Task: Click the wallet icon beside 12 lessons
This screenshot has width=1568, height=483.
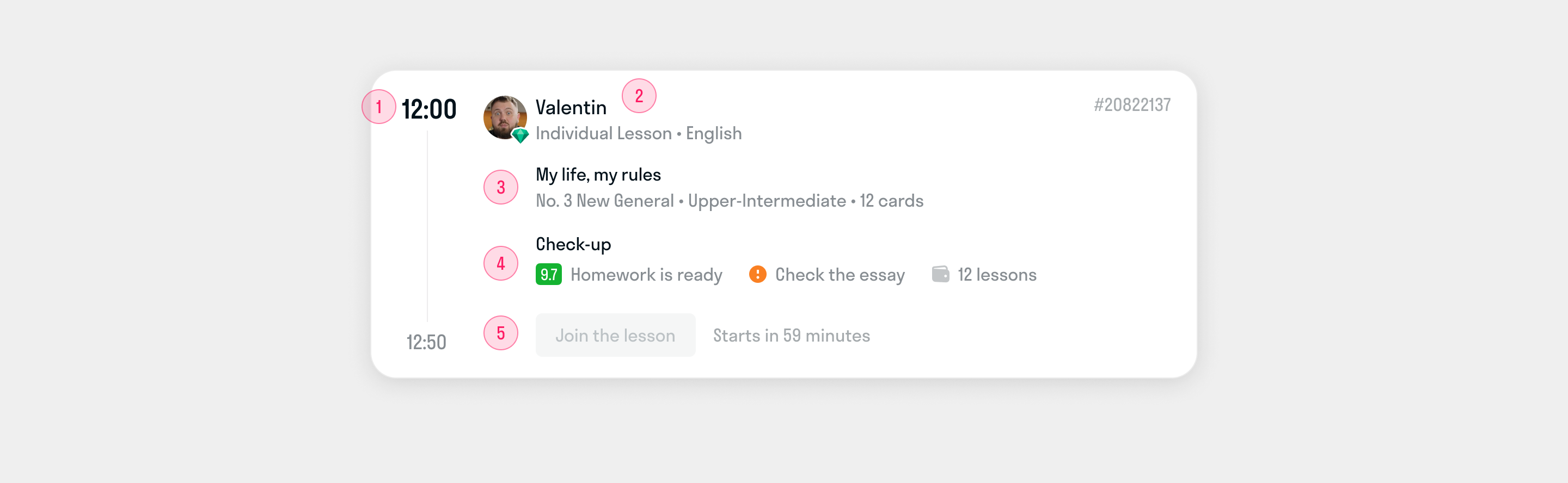Action: pos(940,274)
